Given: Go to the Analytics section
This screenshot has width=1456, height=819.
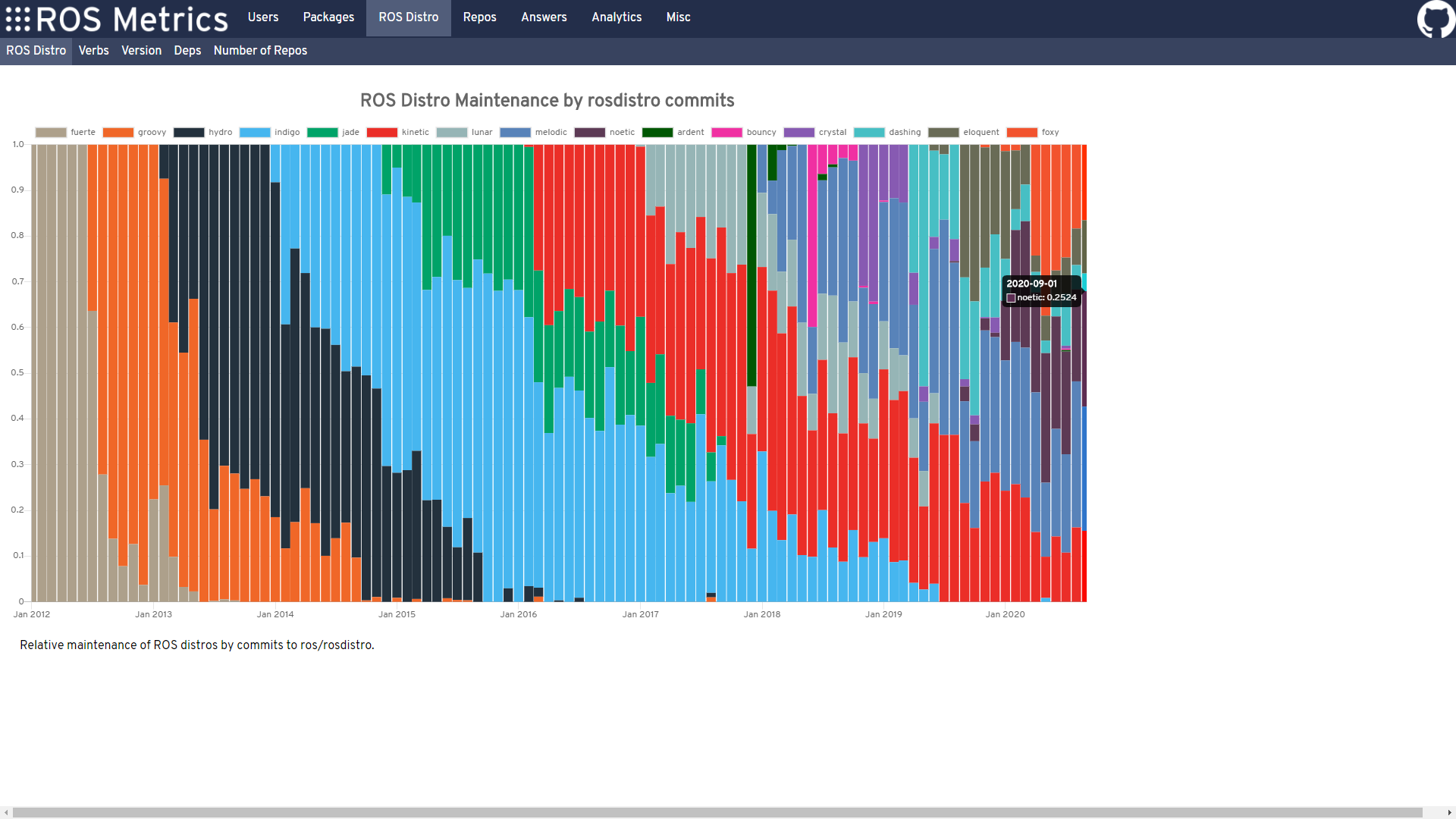Looking at the screenshot, I should (x=617, y=17).
